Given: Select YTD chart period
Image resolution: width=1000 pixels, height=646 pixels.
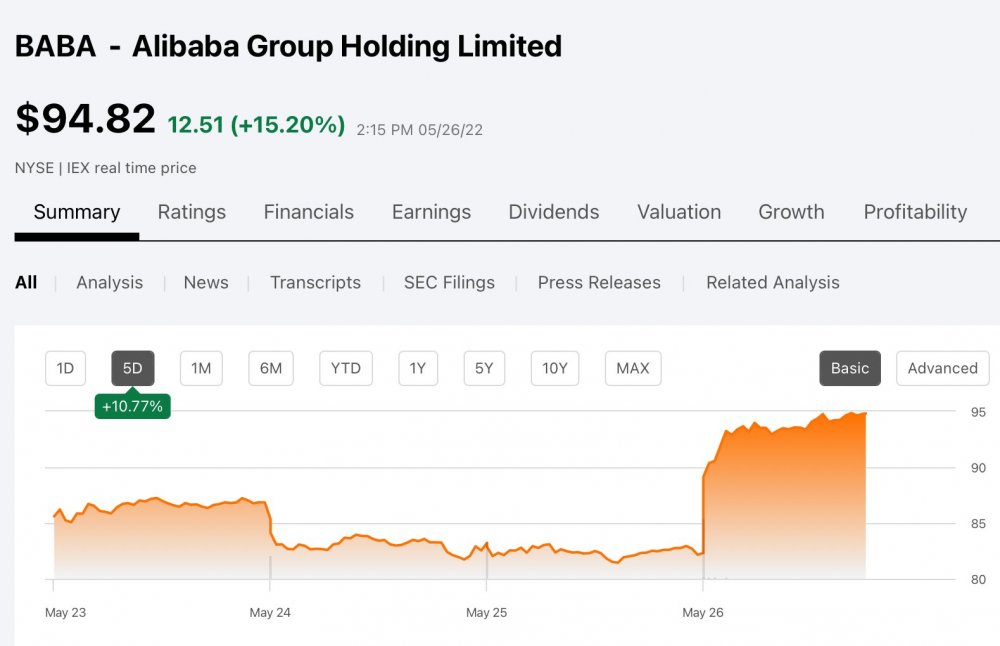Looking at the screenshot, I should click(345, 368).
